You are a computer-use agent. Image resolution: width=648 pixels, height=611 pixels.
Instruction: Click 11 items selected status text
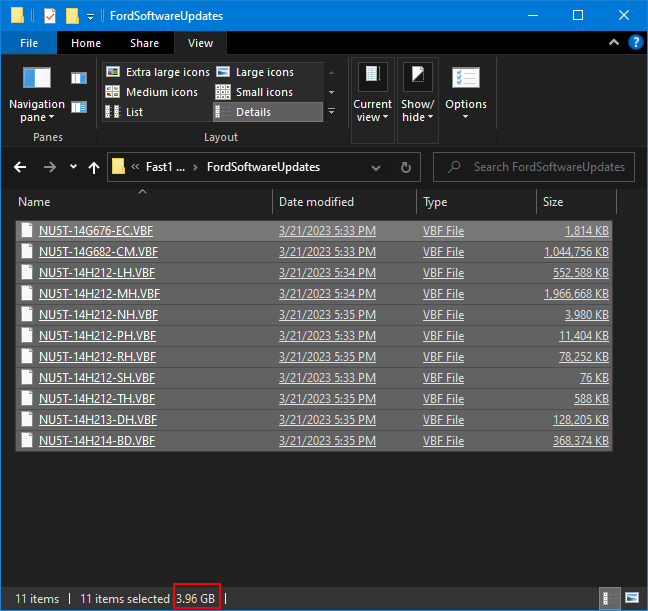[125, 599]
